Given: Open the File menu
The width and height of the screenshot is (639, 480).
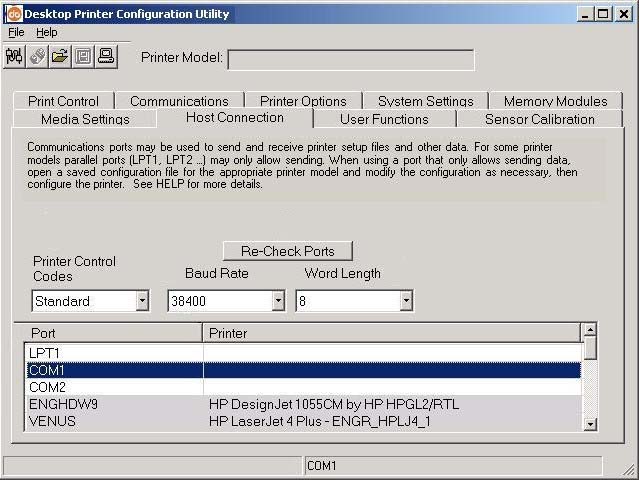Looking at the screenshot, I should coord(16,32).
